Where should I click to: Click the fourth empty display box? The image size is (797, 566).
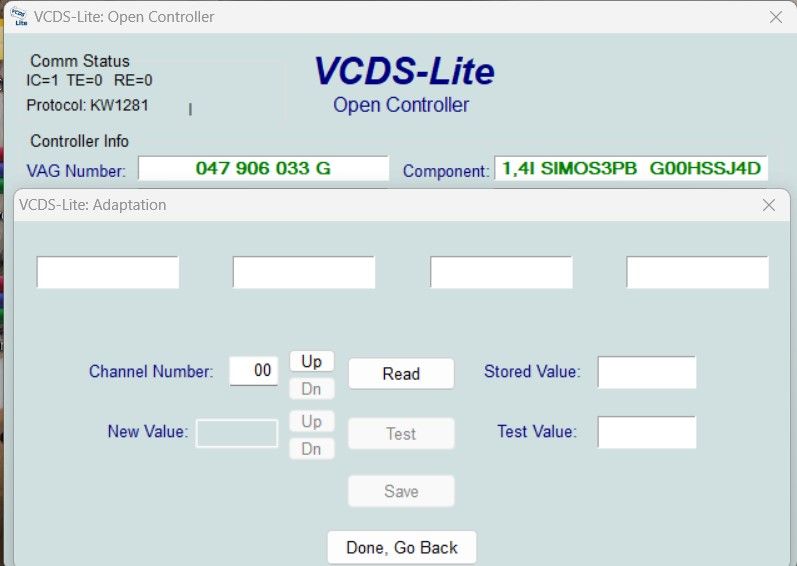pyautogui.click(x=697, y=272)
